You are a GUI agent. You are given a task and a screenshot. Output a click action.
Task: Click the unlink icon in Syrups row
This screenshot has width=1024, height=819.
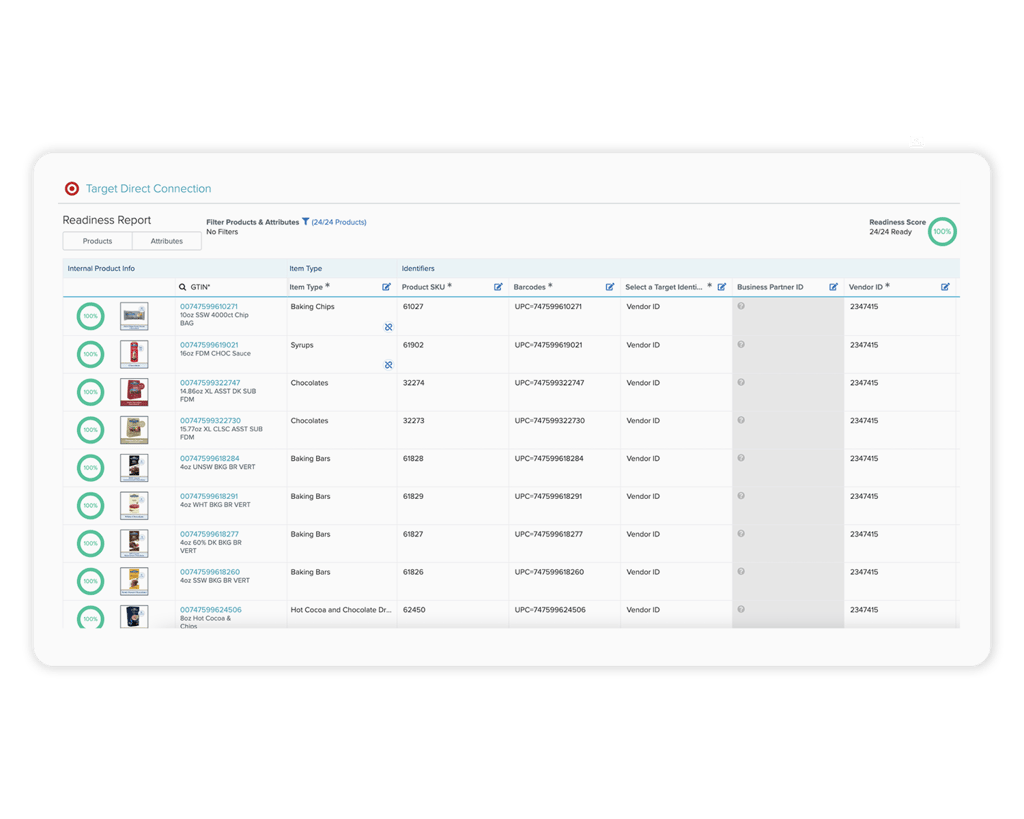tap(389, 365)
